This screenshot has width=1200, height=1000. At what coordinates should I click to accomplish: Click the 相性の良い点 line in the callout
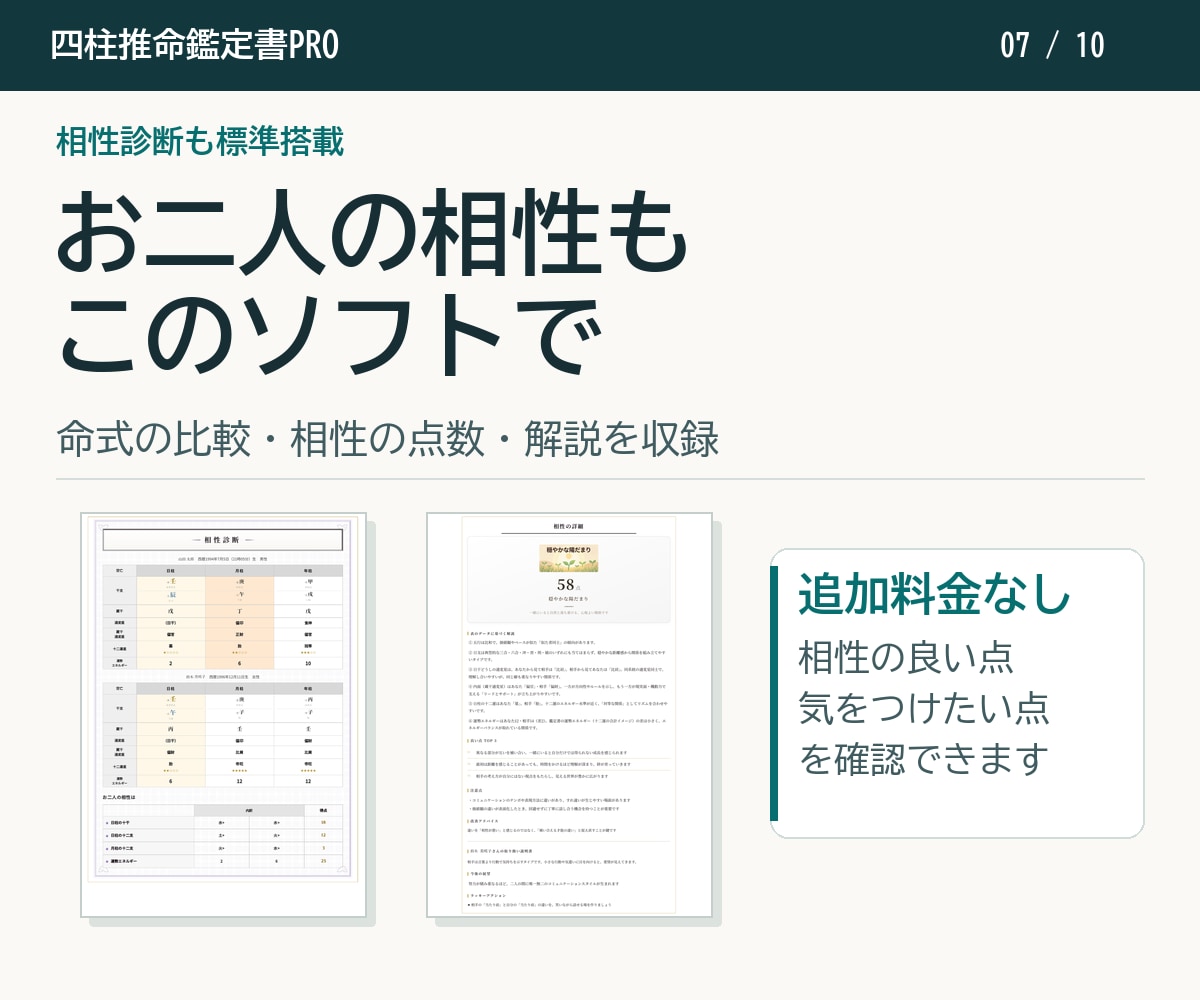pos(907,658)
